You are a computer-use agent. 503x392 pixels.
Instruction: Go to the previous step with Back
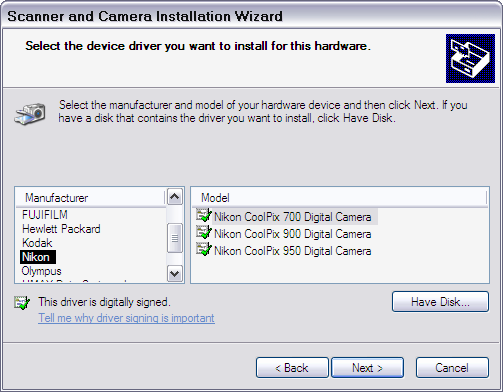pos(292,368)
